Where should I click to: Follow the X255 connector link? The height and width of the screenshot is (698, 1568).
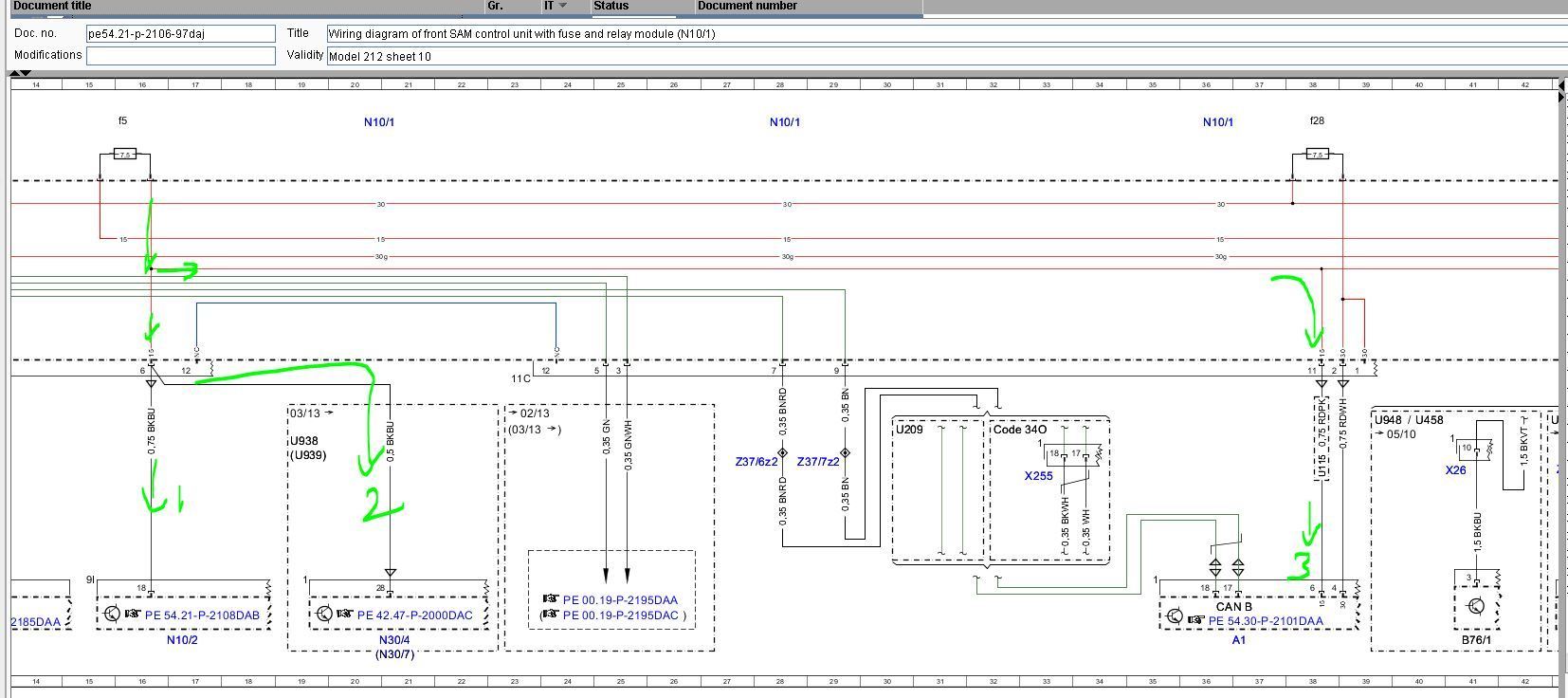tap(1038, 476)
